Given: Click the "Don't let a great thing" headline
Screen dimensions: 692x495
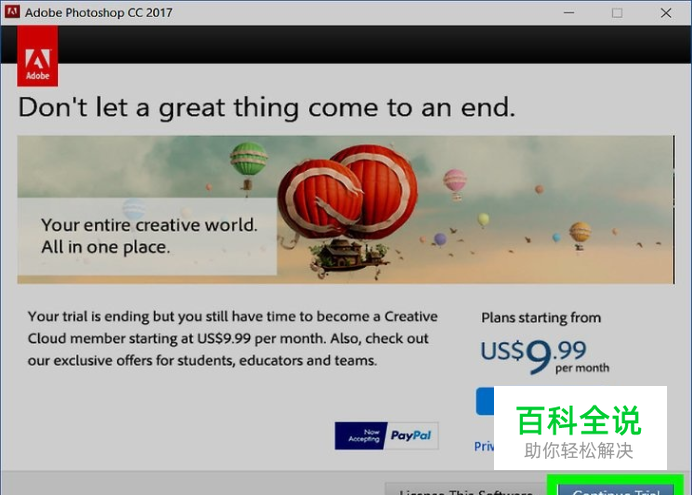Looking at the screenshot, I should click(x=267, y=108).
